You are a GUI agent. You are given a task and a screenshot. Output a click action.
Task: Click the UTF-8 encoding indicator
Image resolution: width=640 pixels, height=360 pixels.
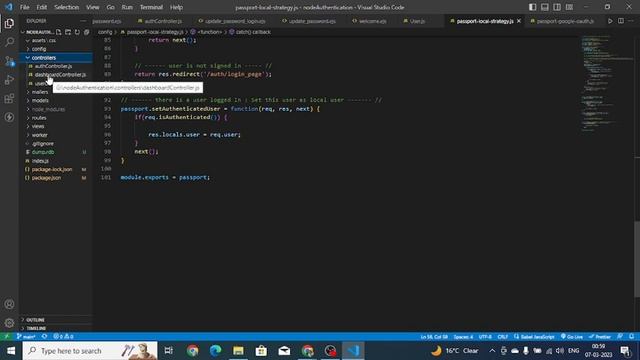(485, 337)
